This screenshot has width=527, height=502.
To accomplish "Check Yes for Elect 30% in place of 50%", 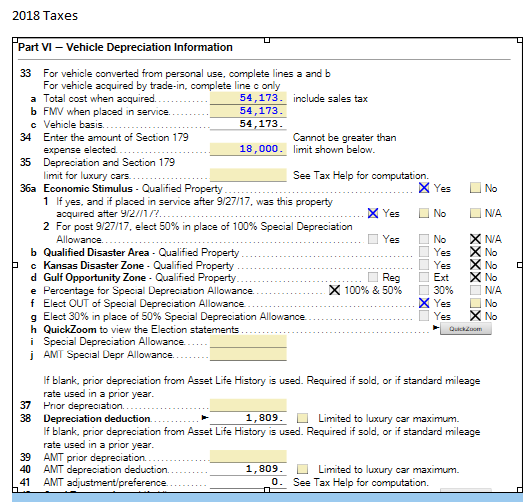I will (x=424, y=316).
